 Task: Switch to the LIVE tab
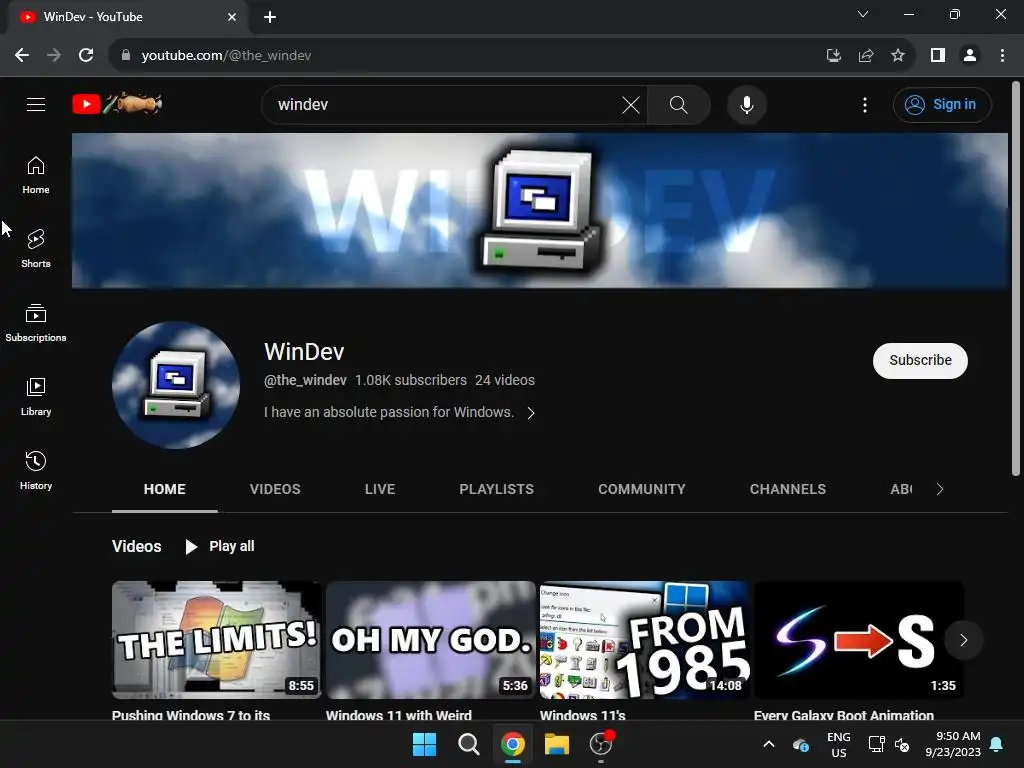coord(379,489)
